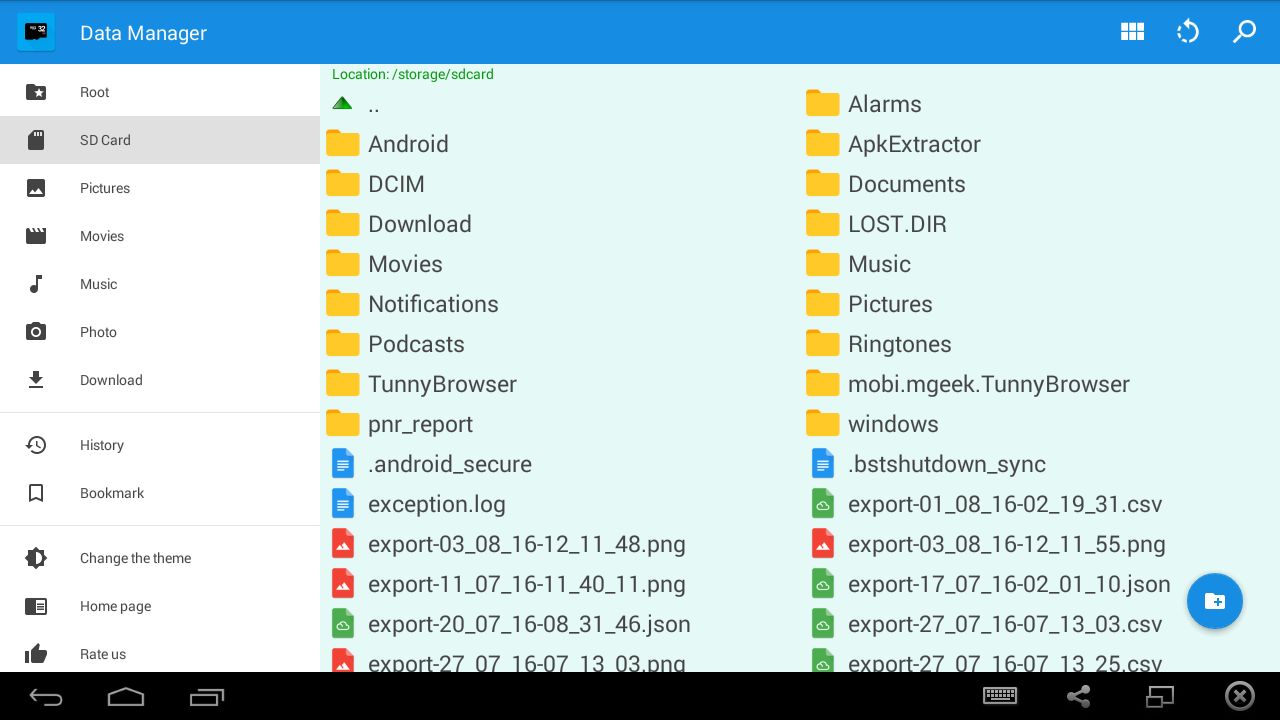Screen dimensions: 1280x720
Task: Tap Android back navigation button
Action: click(46, 697)
